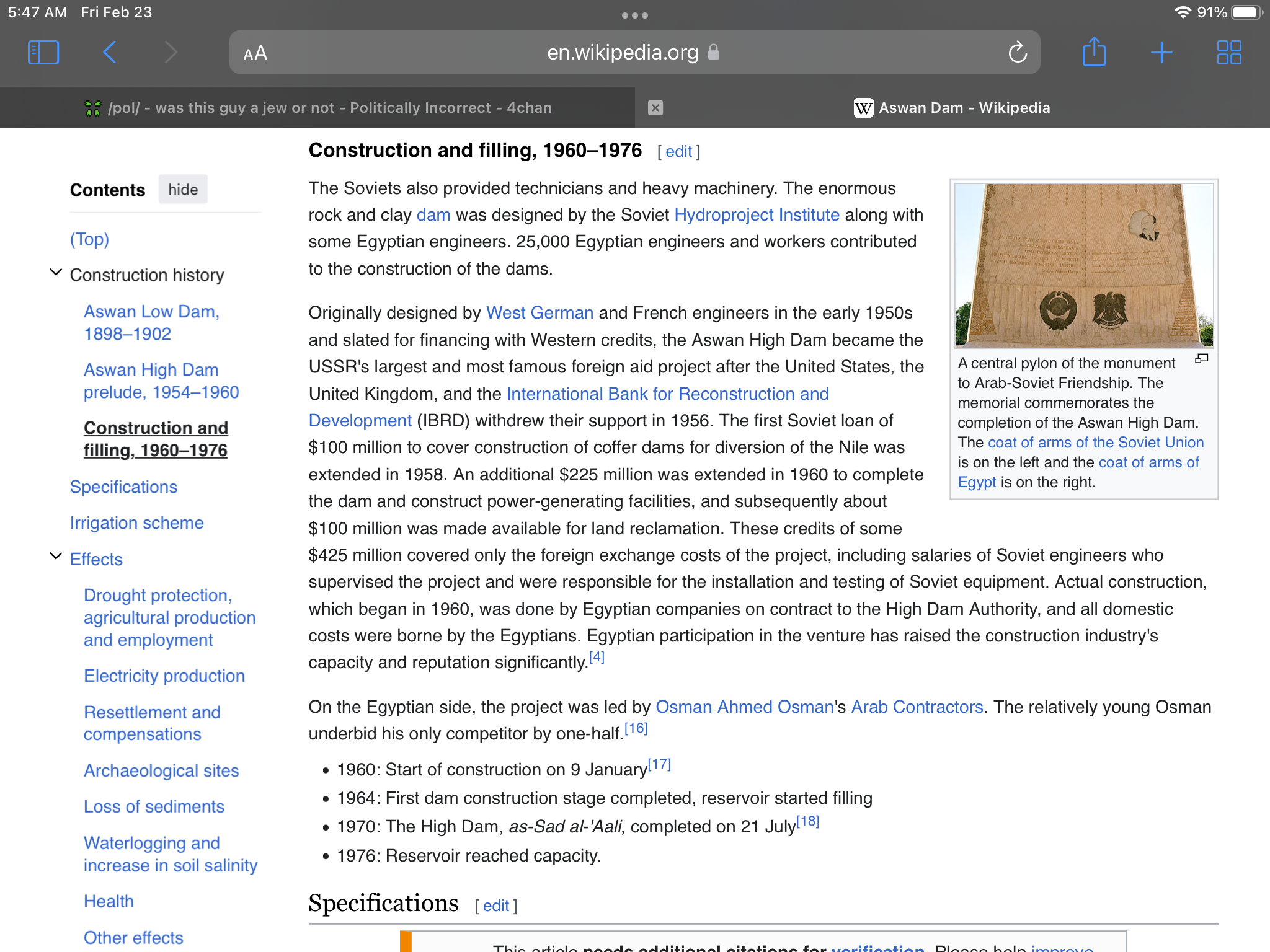Open the Hydroproject Institute link
Screen dimensions: 1270x952
pos(757,215)
